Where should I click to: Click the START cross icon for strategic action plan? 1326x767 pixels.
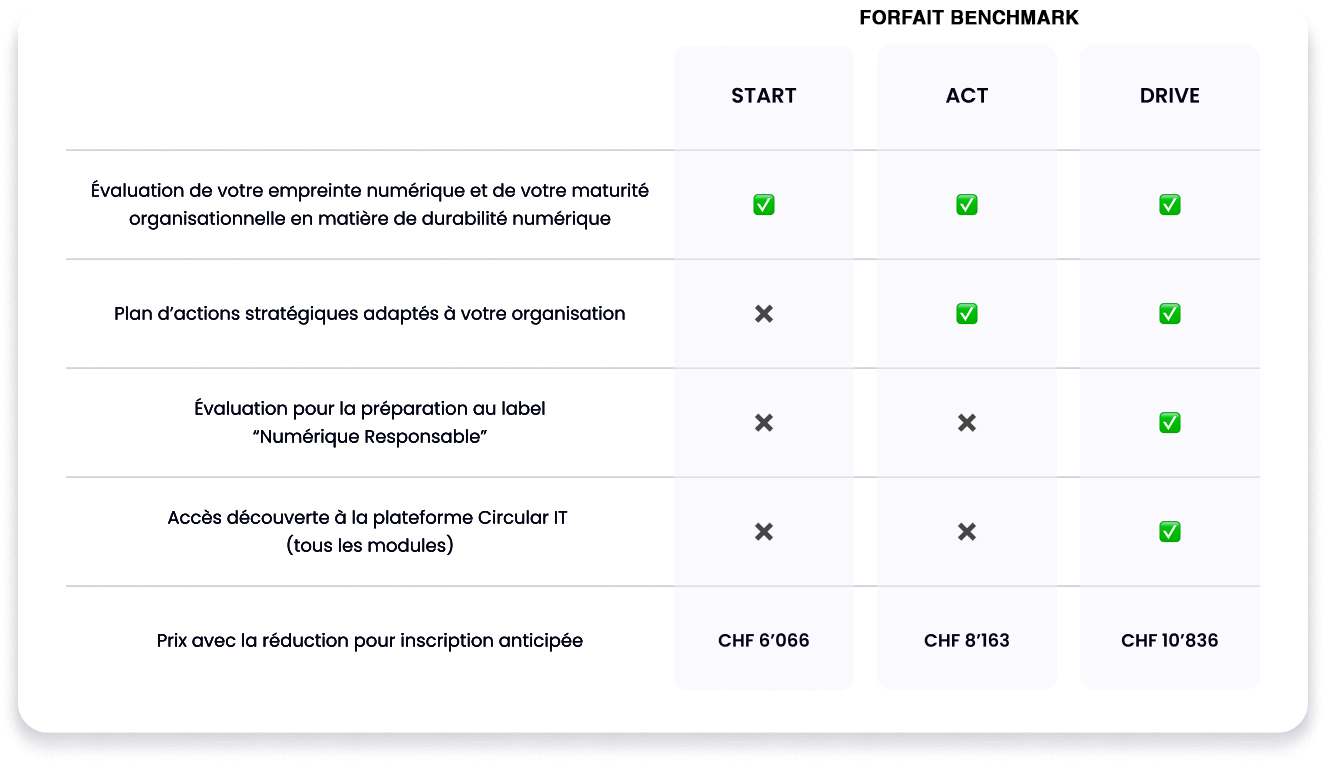click(x=764, y=314)
